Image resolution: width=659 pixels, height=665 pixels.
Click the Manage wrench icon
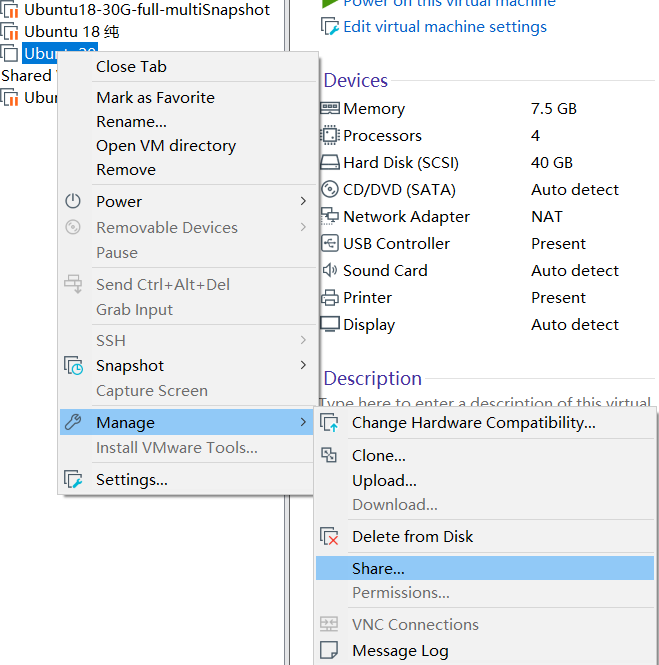tap(73, 422)
